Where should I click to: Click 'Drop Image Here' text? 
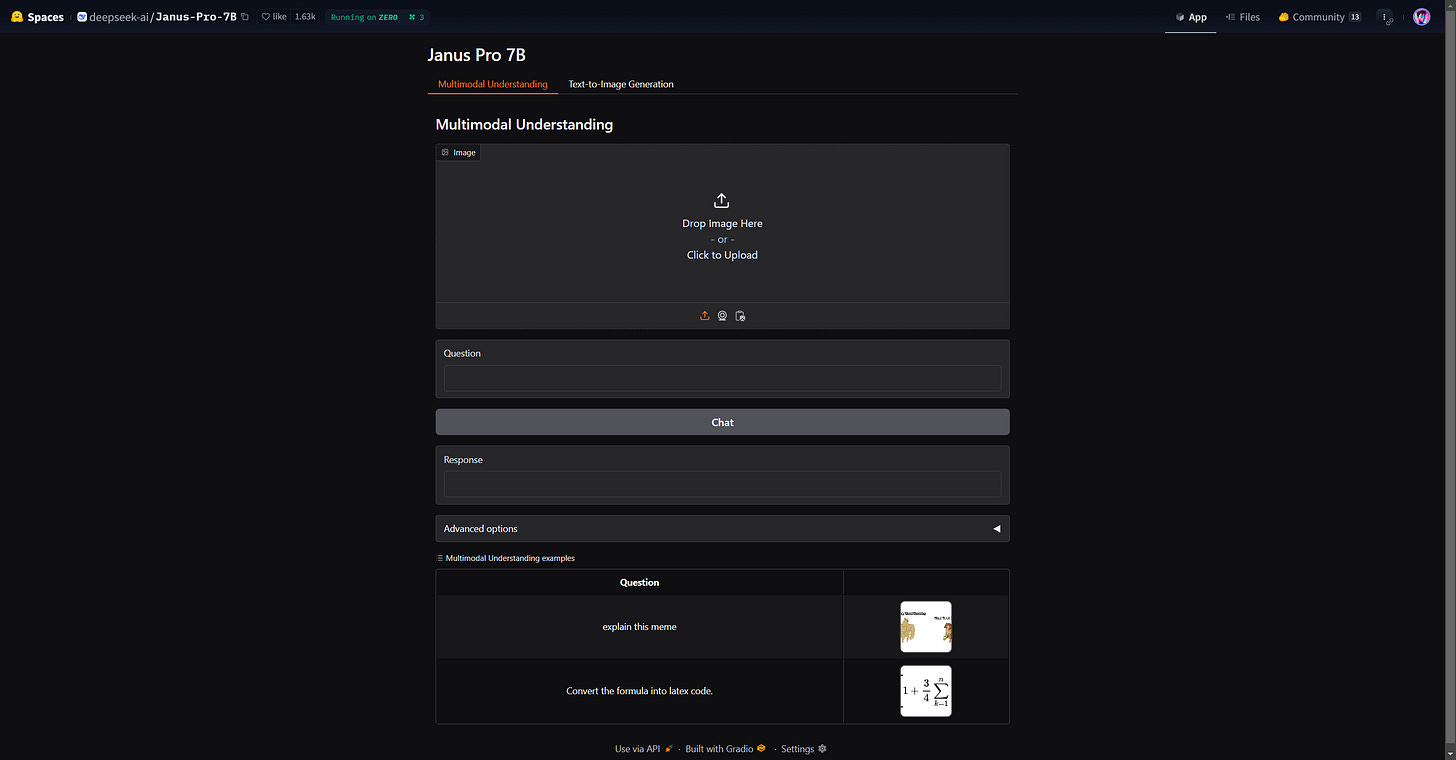[722, 223]
